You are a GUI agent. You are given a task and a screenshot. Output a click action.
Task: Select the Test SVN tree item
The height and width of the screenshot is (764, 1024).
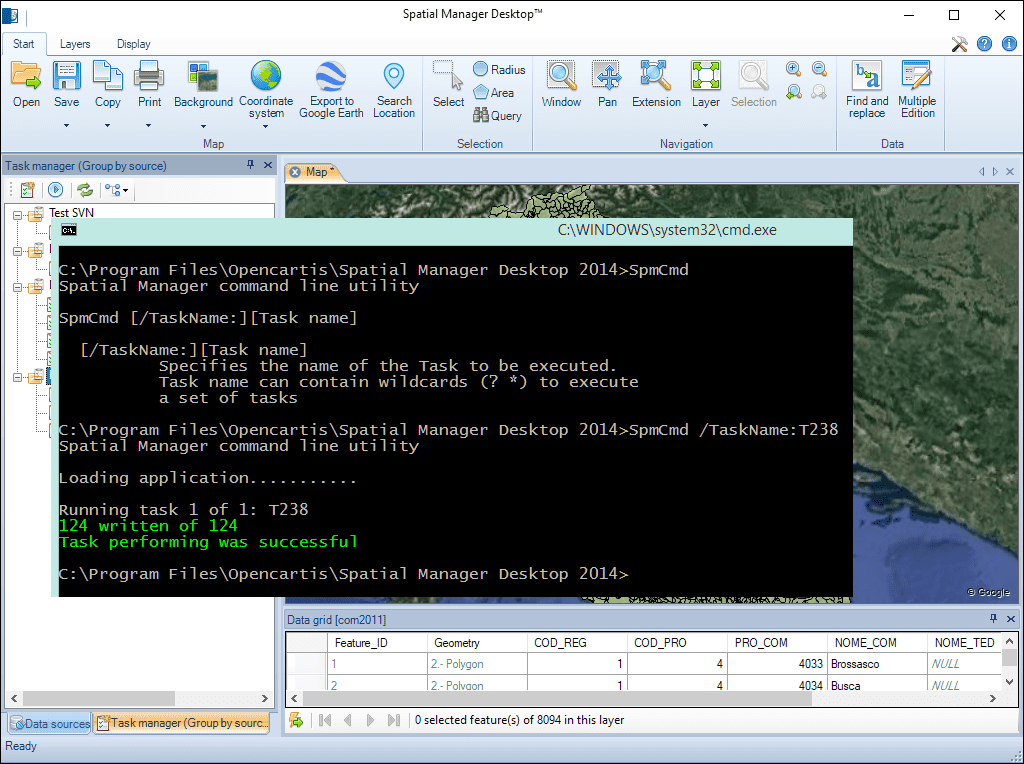71,213
